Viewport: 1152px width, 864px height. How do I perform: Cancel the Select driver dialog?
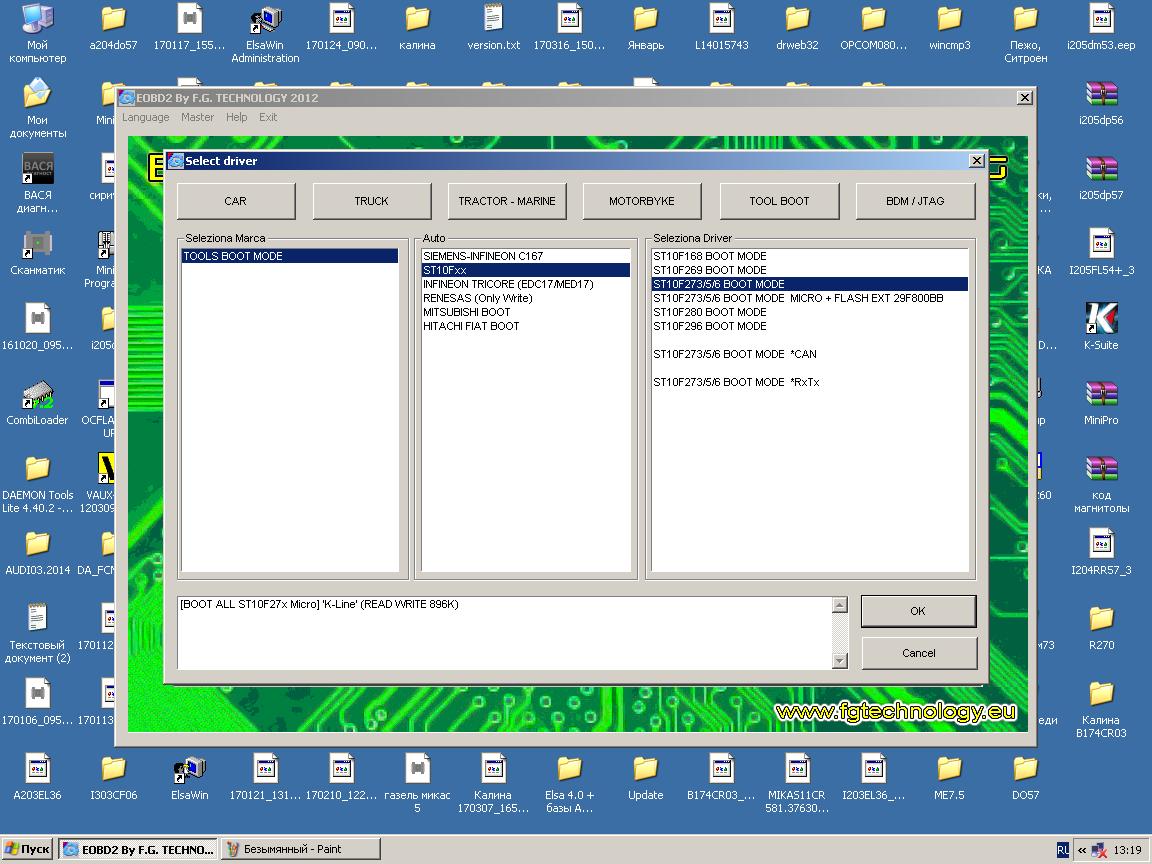click(918, 653)
